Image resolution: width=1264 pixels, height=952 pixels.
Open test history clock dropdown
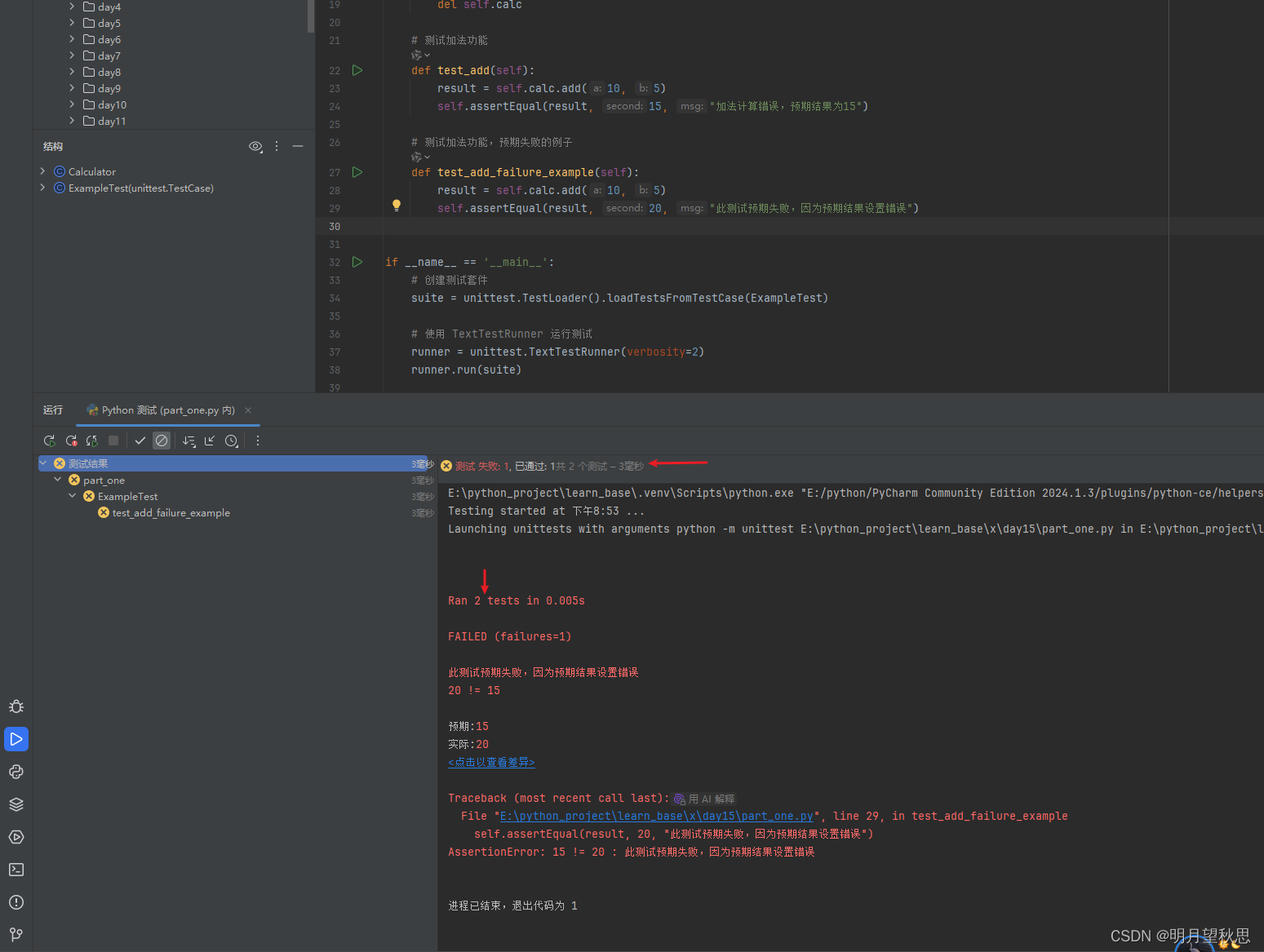point(232,441)
